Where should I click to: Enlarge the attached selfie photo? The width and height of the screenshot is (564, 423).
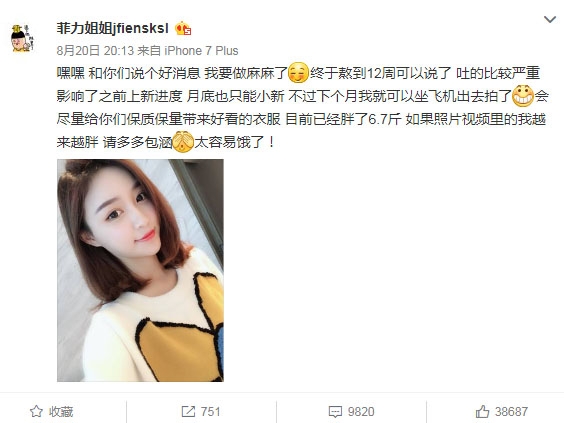140,270
